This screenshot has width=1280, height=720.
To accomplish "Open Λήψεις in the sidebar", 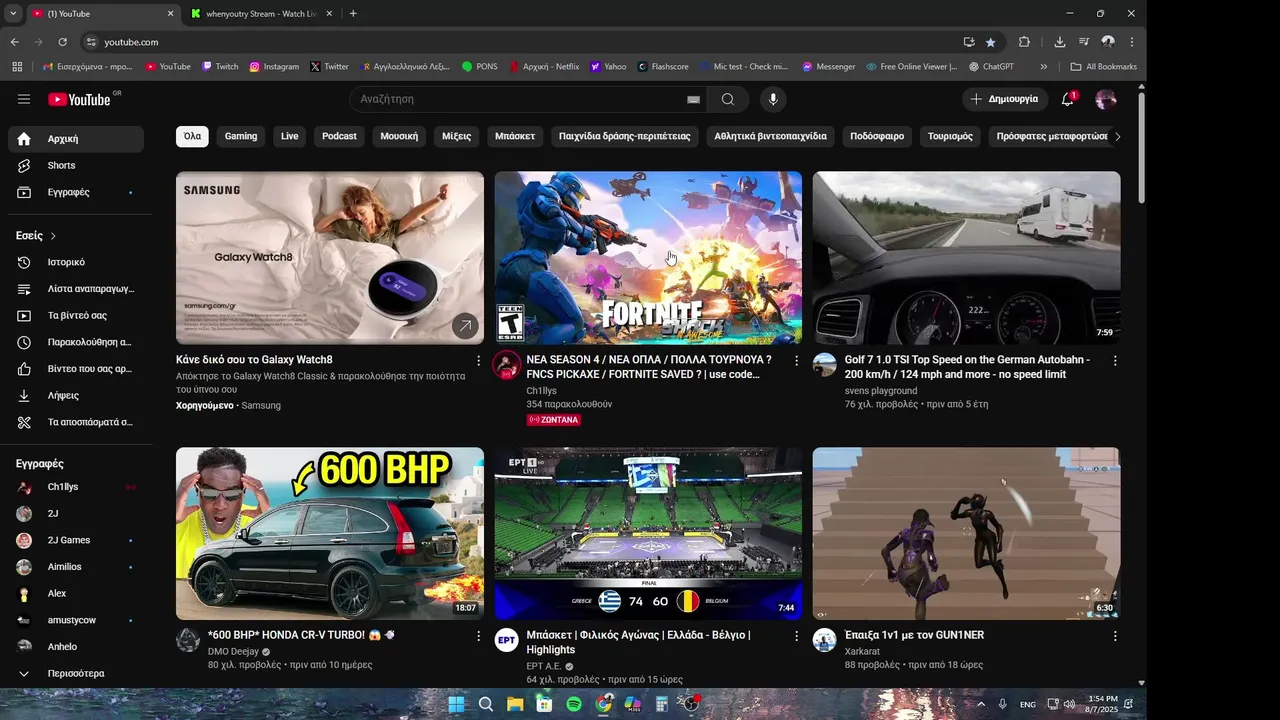I will (x=76, y=395).
